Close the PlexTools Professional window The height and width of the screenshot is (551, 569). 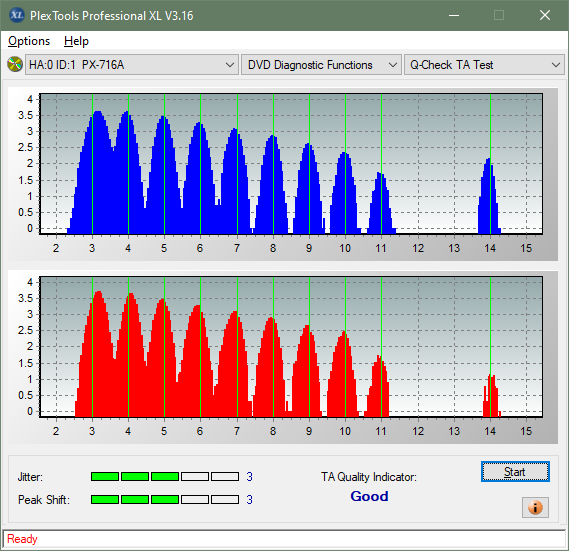545,15
